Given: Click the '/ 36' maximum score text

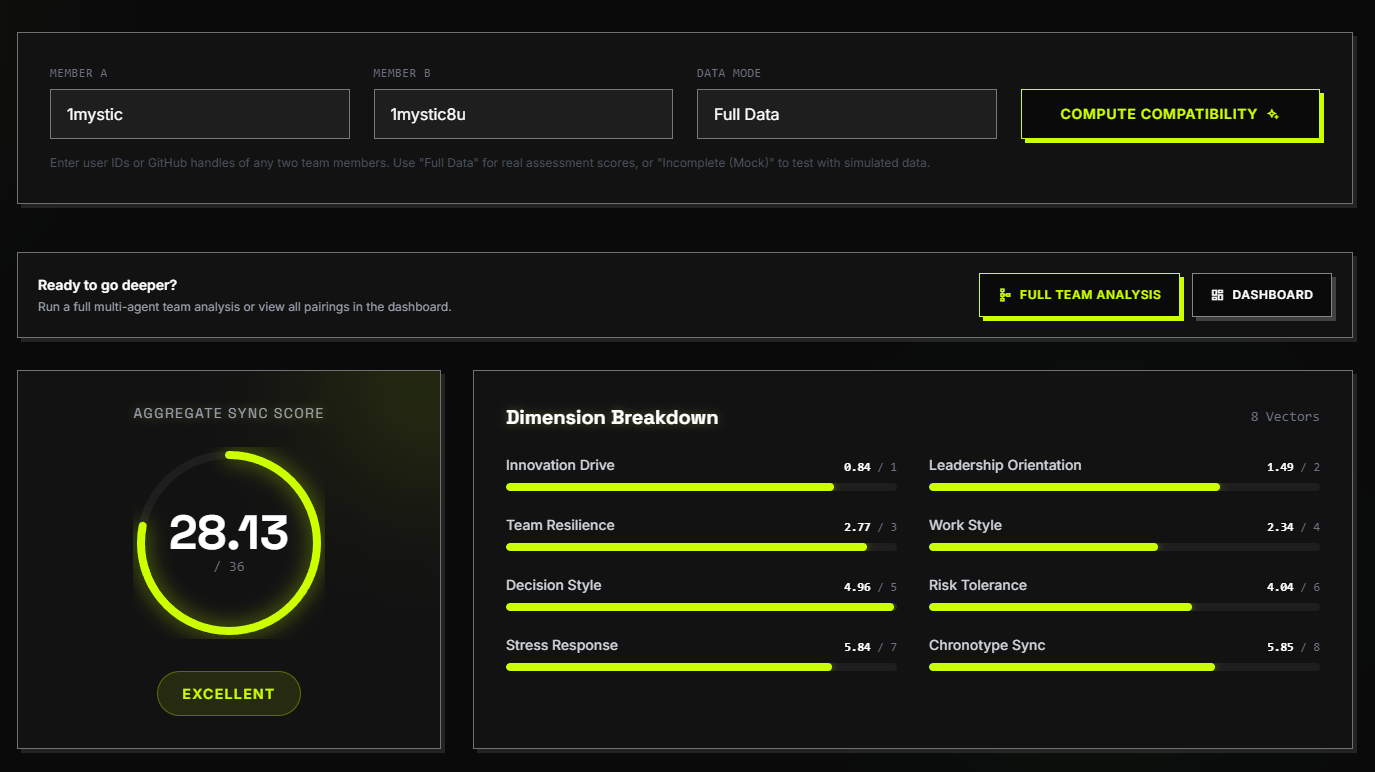Looking at the screenshot, I should click(x=229, y=567).
